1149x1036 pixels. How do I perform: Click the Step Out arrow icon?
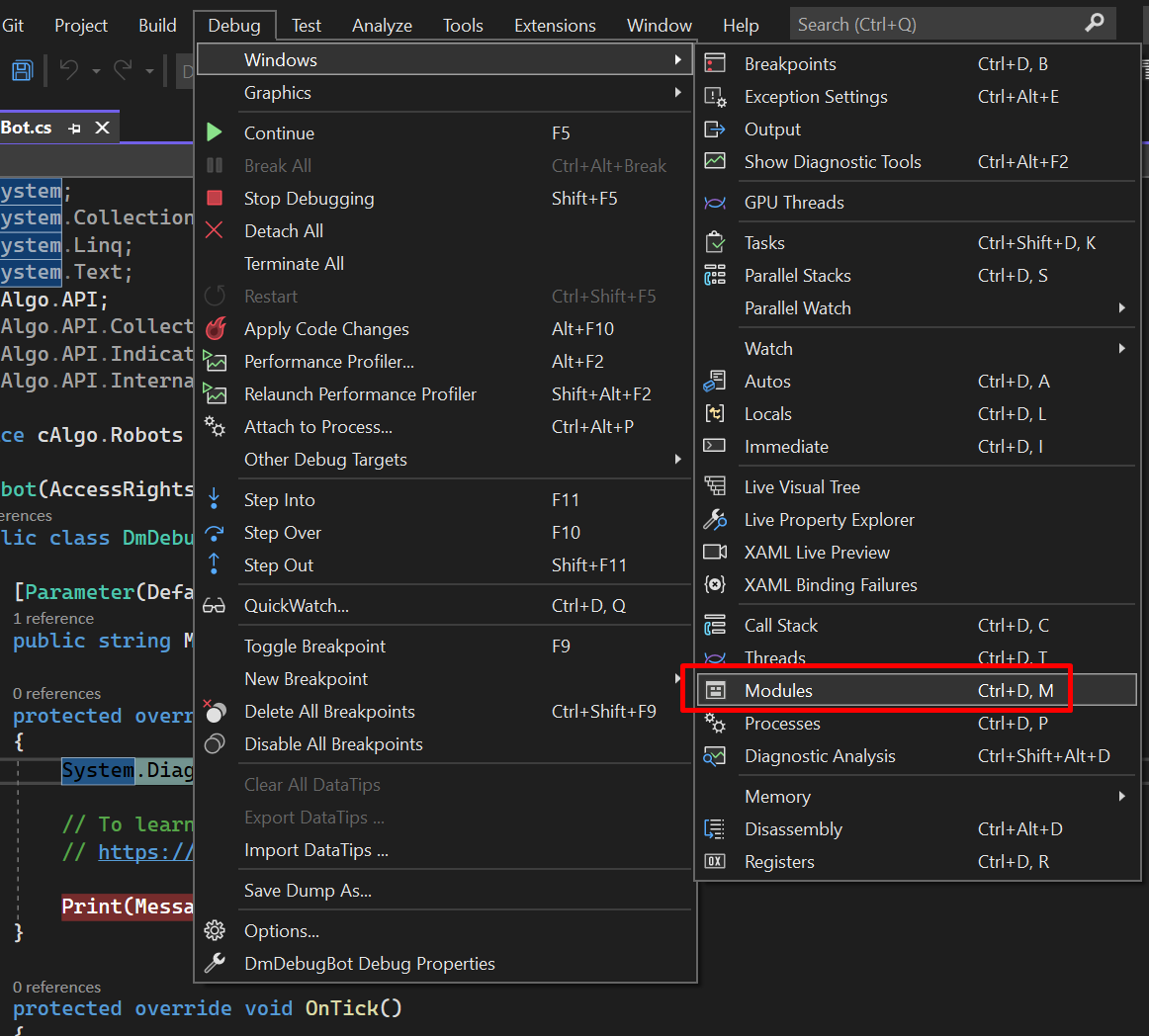point(214,564)
